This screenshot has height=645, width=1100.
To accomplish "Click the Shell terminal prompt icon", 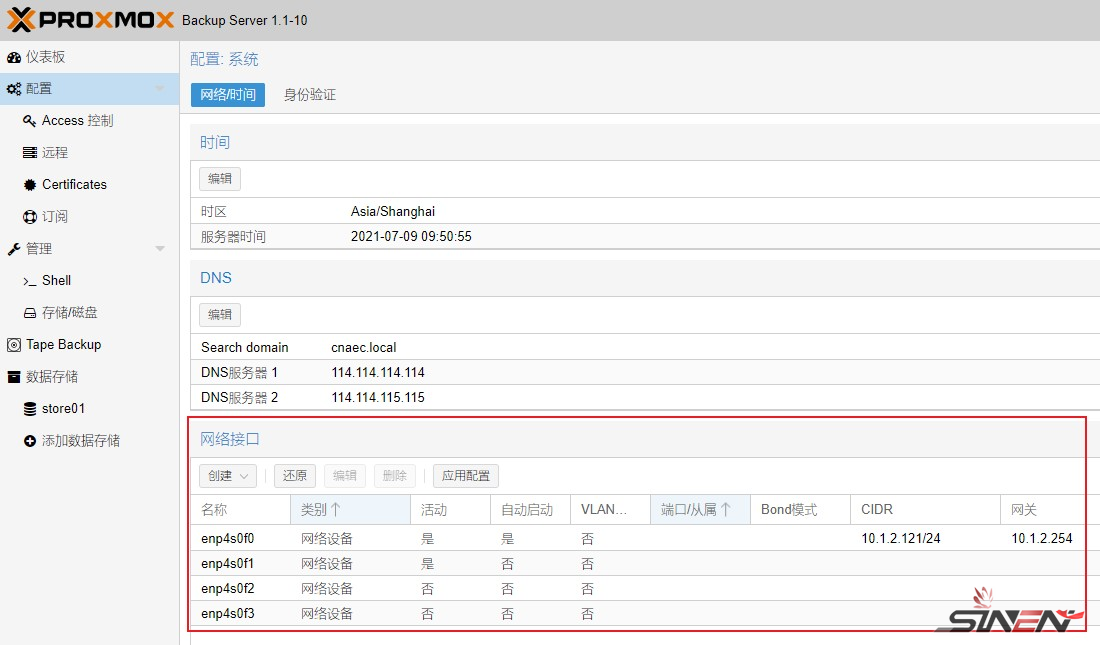I will click(x=29, y=281).
